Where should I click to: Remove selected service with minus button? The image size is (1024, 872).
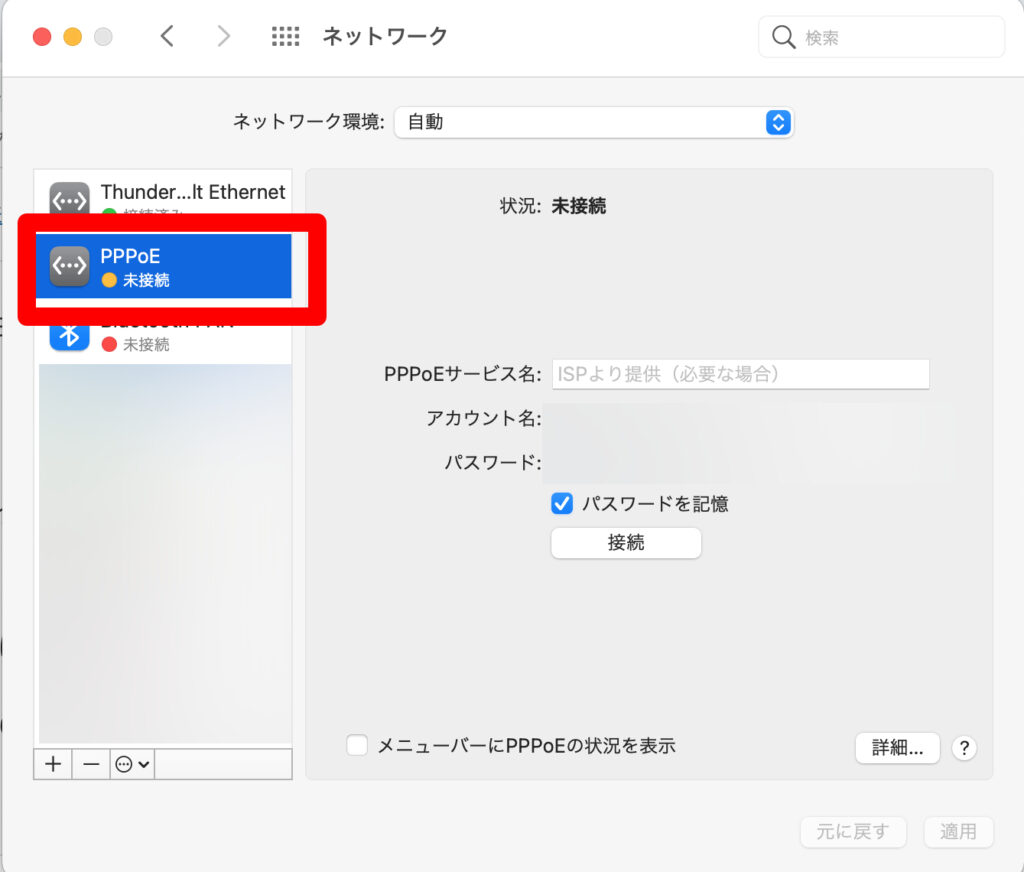pos(91,764)
